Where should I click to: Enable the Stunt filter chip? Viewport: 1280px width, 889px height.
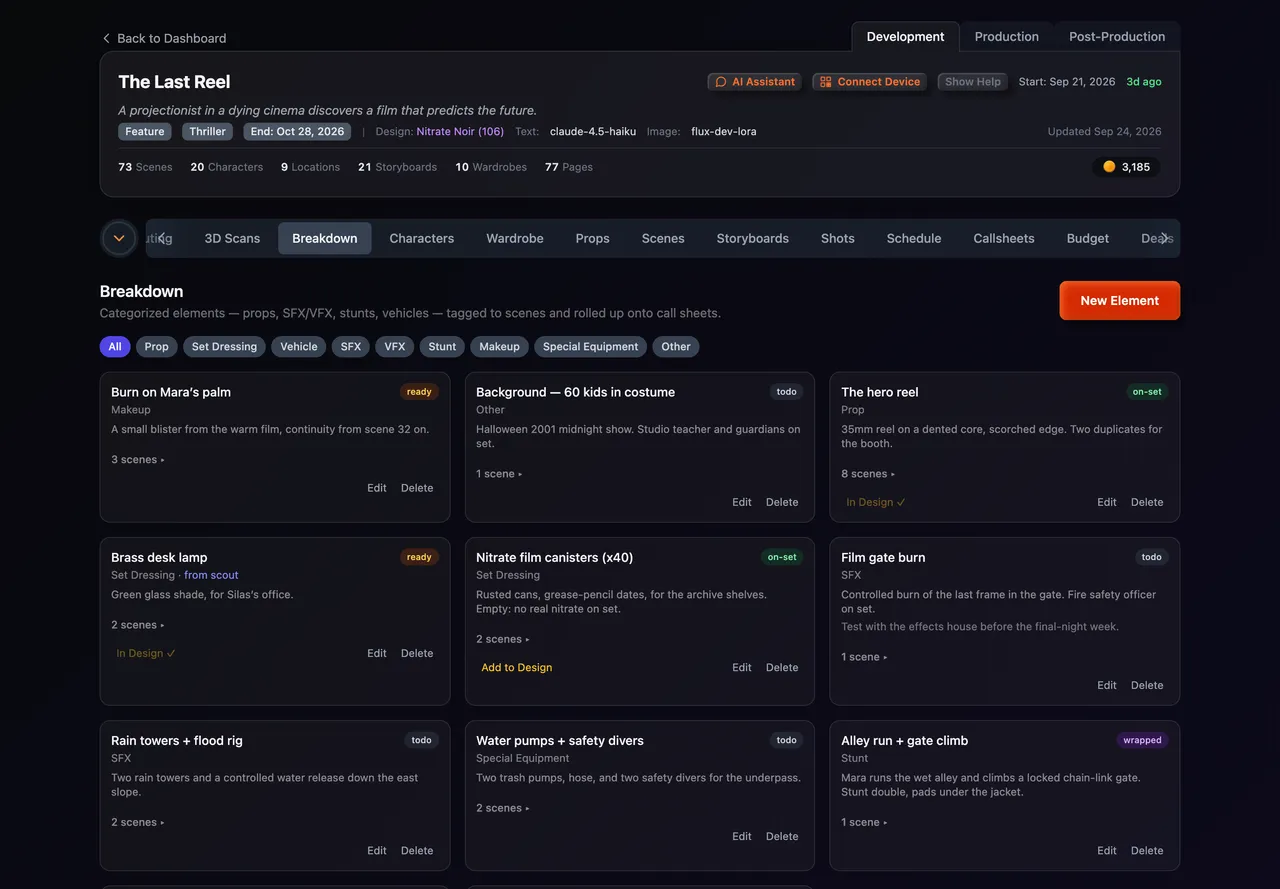click(442, 347)
